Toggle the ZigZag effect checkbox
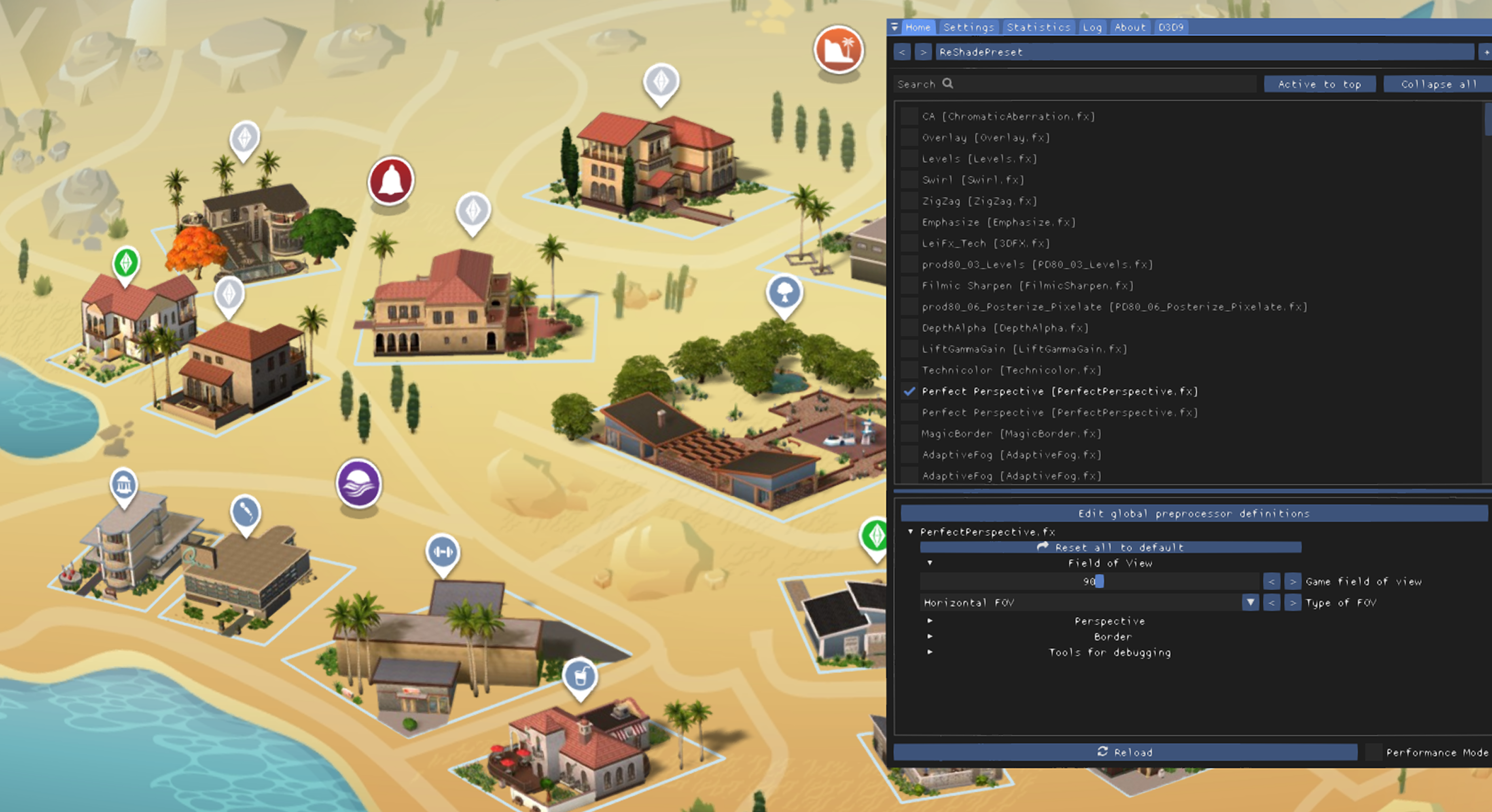Image resolution: width=1492 pixels, height=812 pixels. pyautogui.click(x=909, y=201)
